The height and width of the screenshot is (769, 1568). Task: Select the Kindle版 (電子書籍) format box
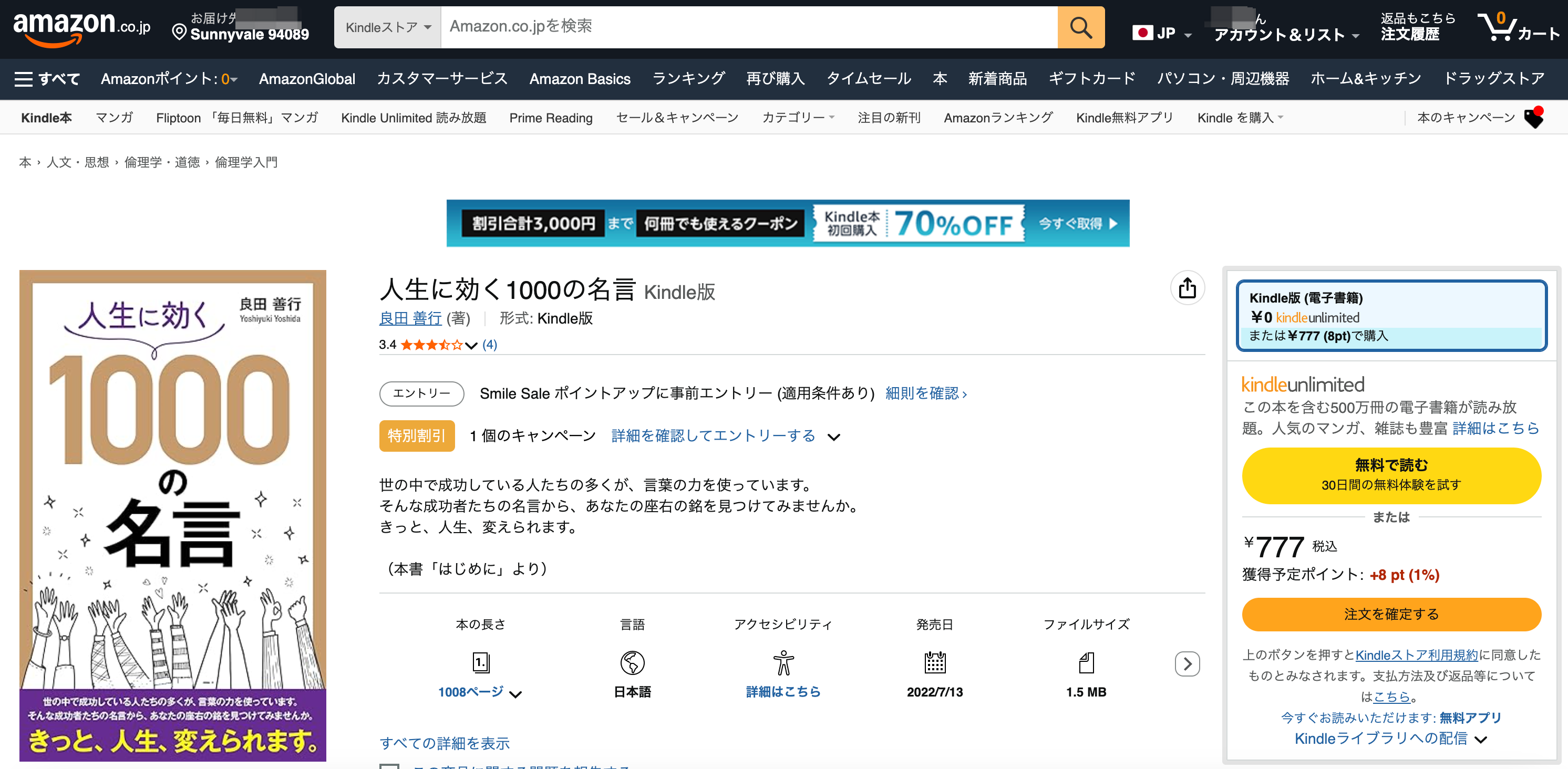[1391, 316]
